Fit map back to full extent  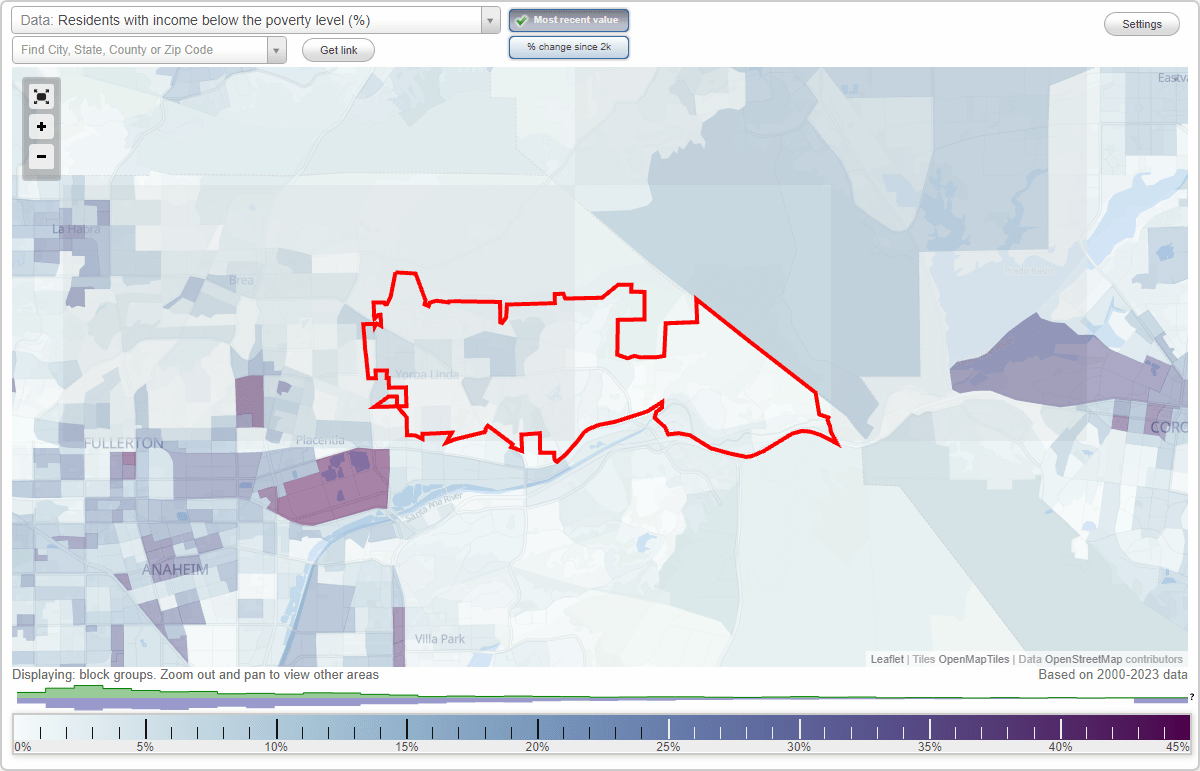tap(41, 96)
